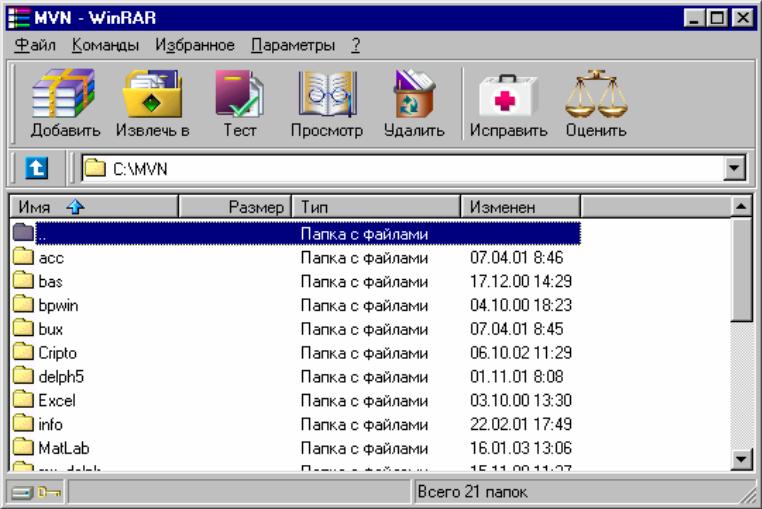Click the file list scroll up arrow
This screenshot has width=762, height=509.
click(x=741, y=207)
